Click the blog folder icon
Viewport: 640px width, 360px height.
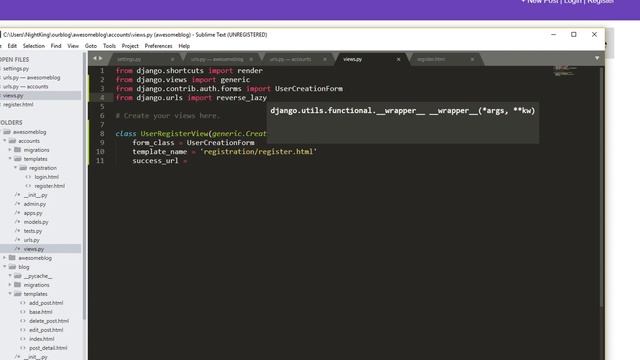click(x=12, y=267)
